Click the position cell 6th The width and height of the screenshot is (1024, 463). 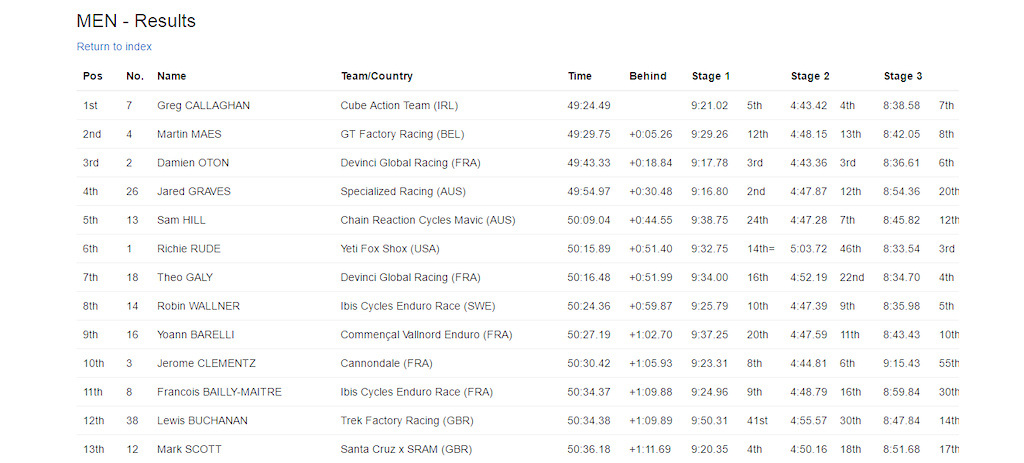coord(91,249)
